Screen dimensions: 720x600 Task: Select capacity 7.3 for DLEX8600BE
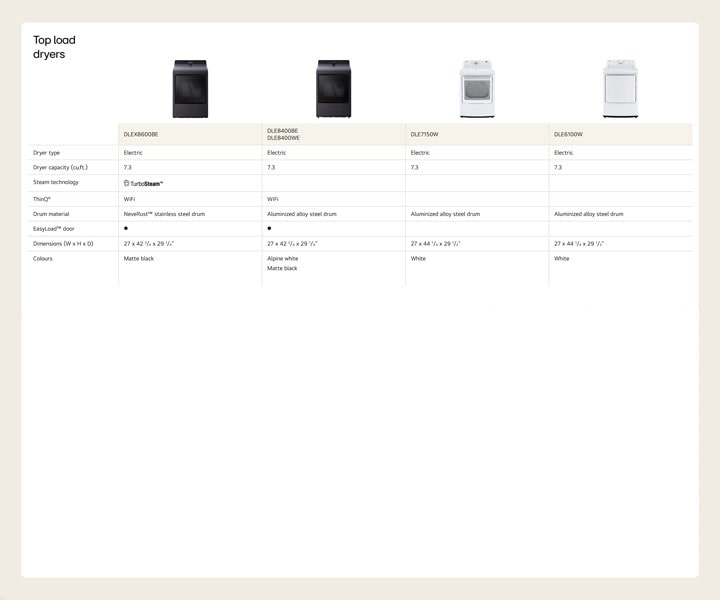(x=128, y=168)
